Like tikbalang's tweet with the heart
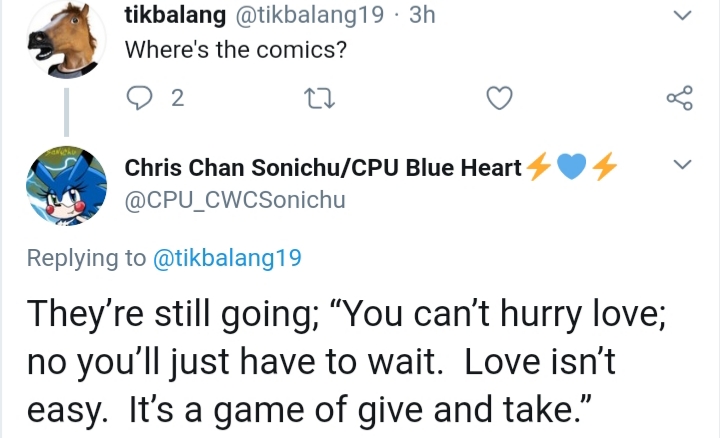This screenshot has height=438, width=720. pos(499,98)
